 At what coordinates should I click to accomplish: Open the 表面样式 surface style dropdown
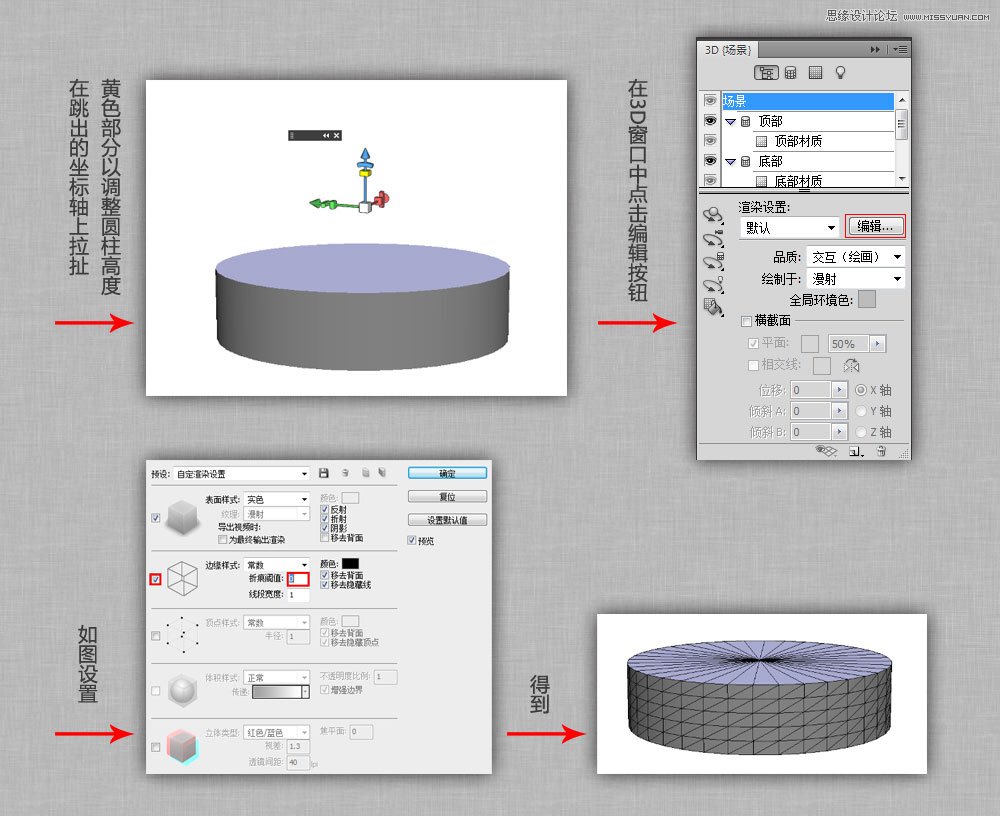(276, 499)
